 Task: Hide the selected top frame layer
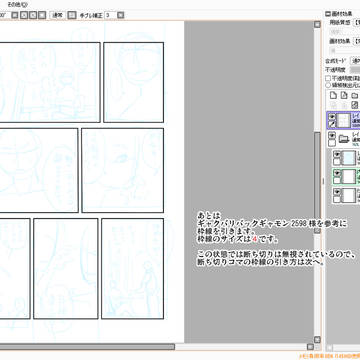pos(332,117)
